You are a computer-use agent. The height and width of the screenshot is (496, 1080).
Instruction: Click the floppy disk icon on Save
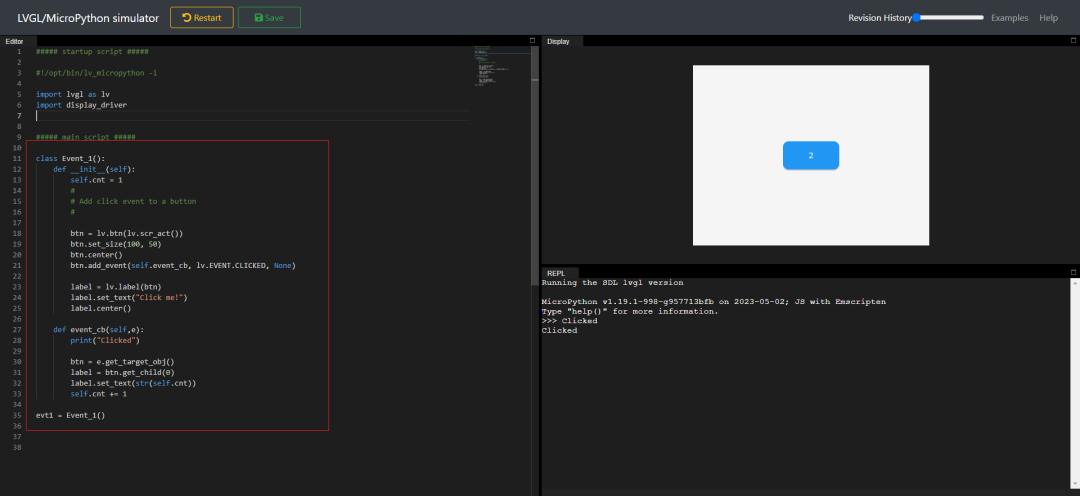259,18
